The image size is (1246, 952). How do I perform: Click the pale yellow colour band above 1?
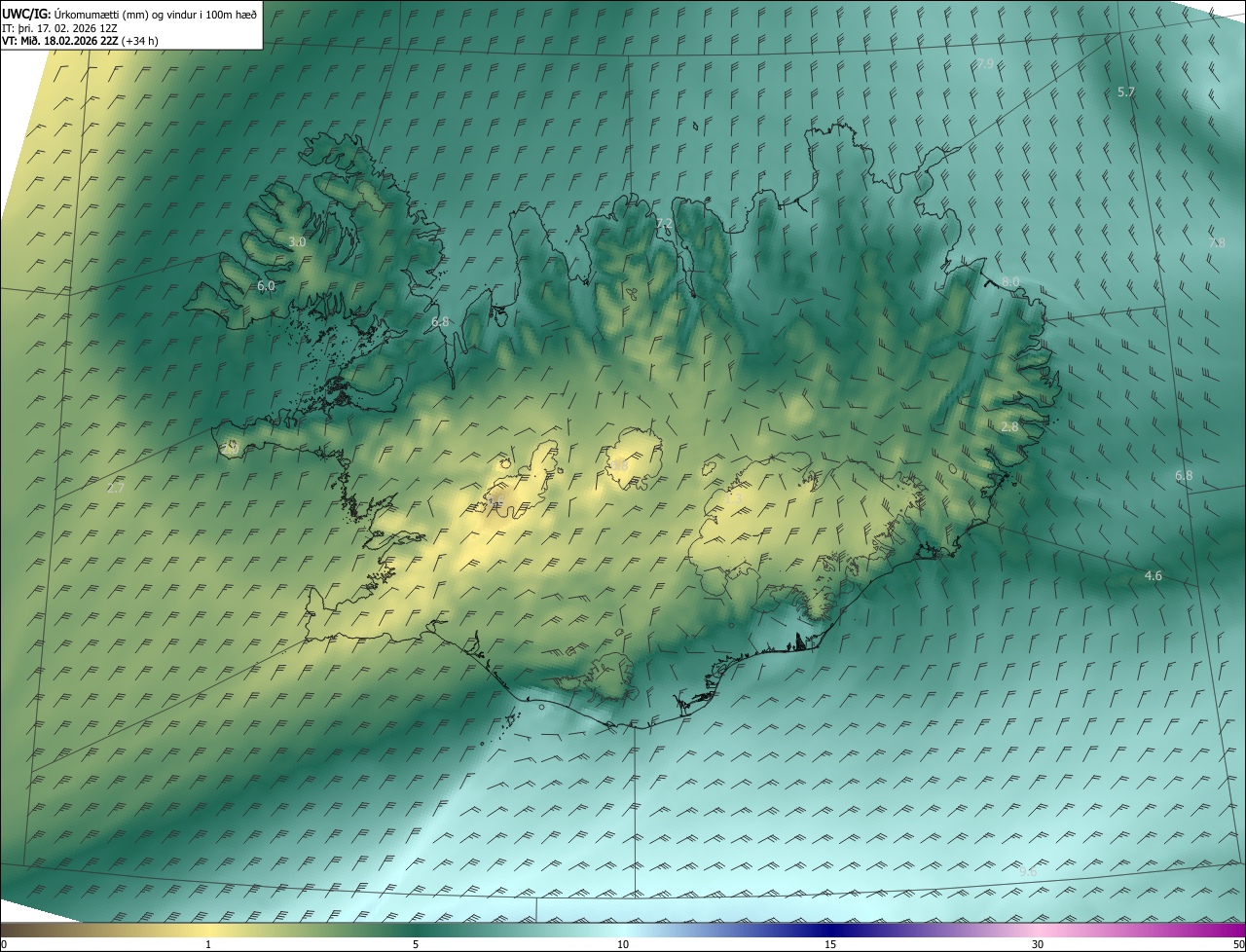208,930
